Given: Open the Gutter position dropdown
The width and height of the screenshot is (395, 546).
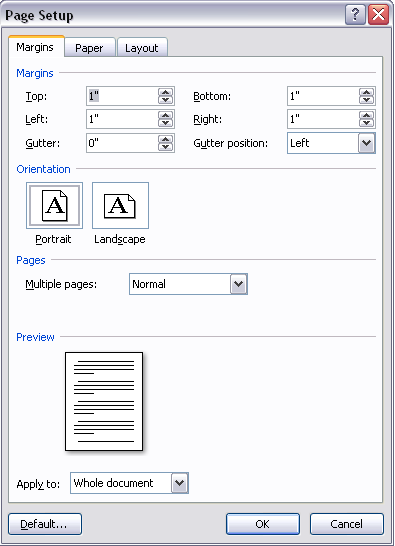Looking at the screenshot, I should 366,143.
